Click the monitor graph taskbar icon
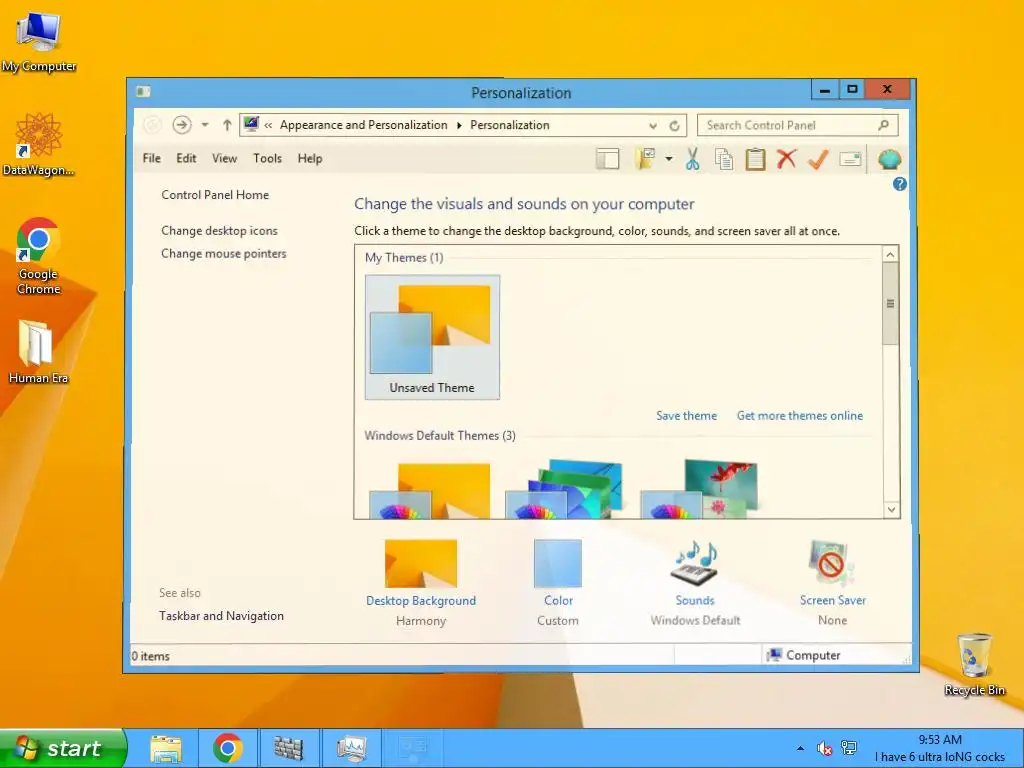This screenshot has height=768, width=1024. pos(351,748)
